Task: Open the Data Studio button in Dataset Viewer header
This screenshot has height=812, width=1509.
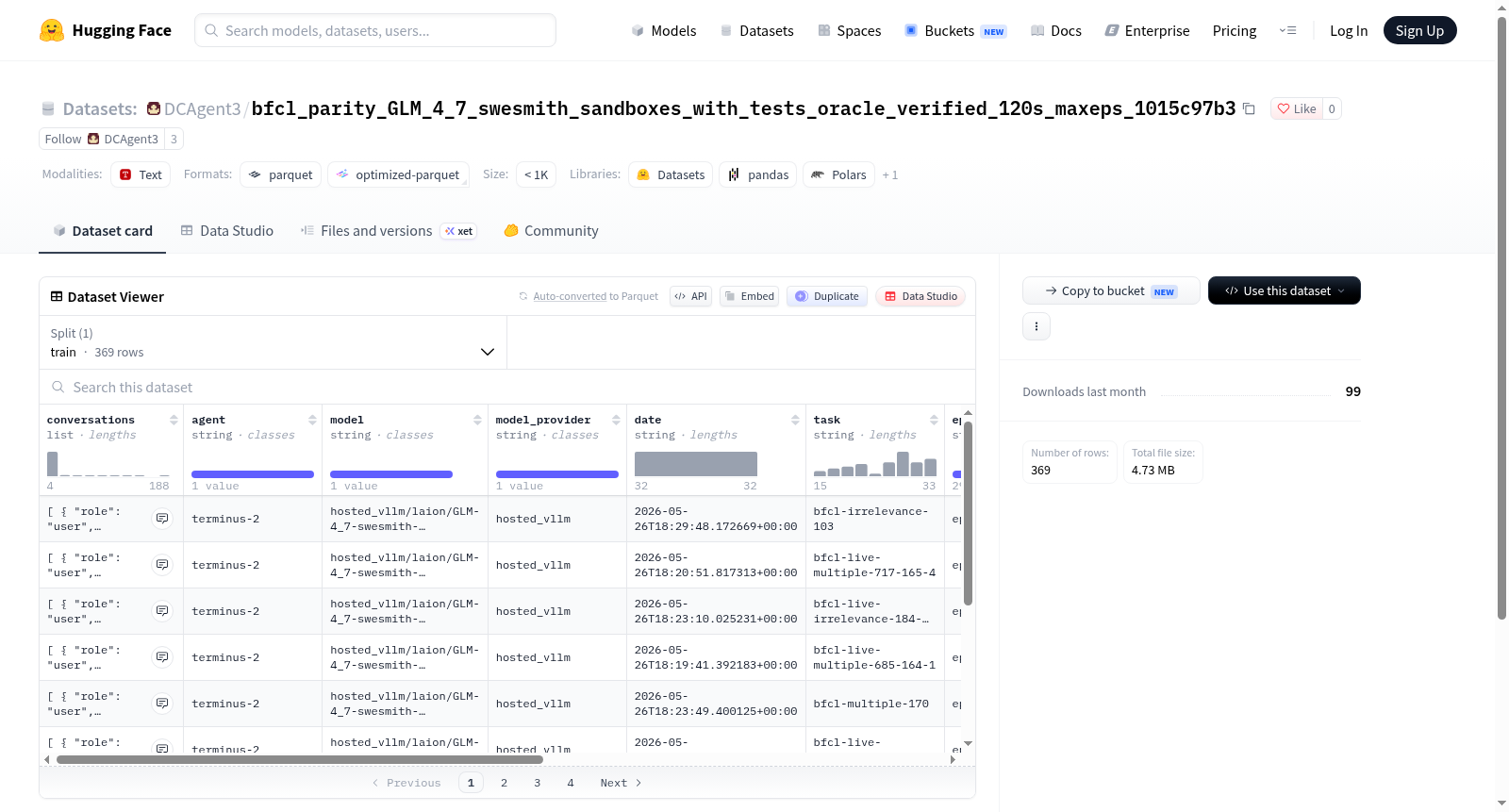Action: (920, 296)
